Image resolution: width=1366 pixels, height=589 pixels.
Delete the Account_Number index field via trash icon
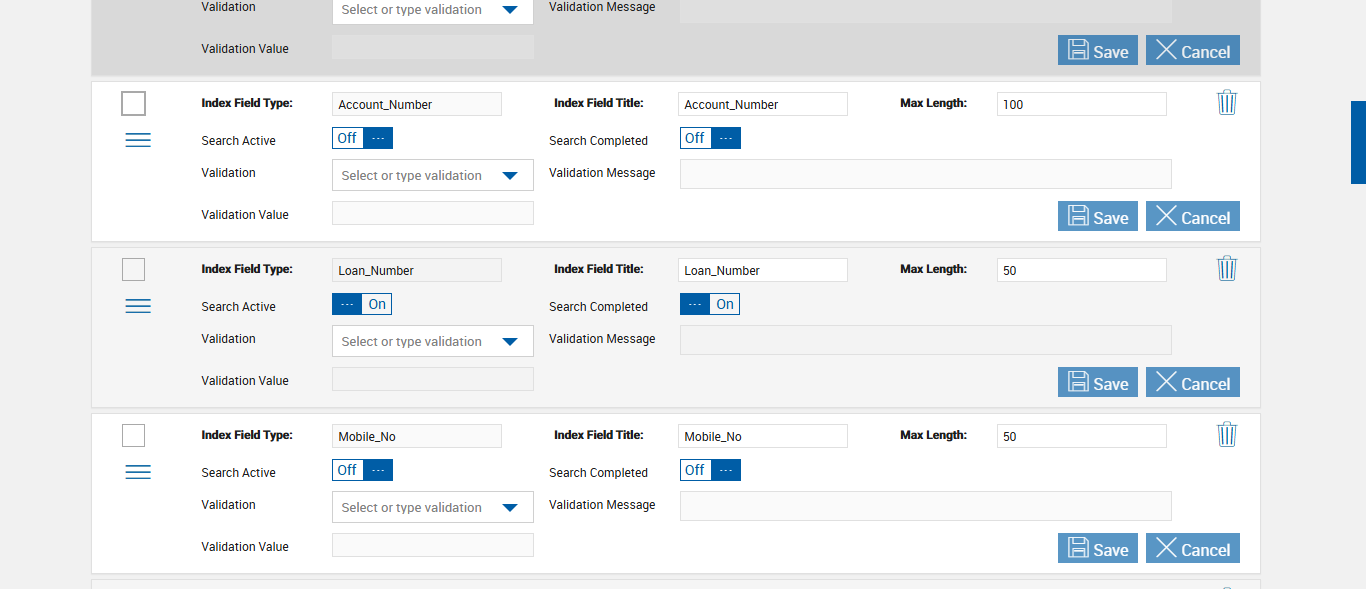click(1227, 103)
